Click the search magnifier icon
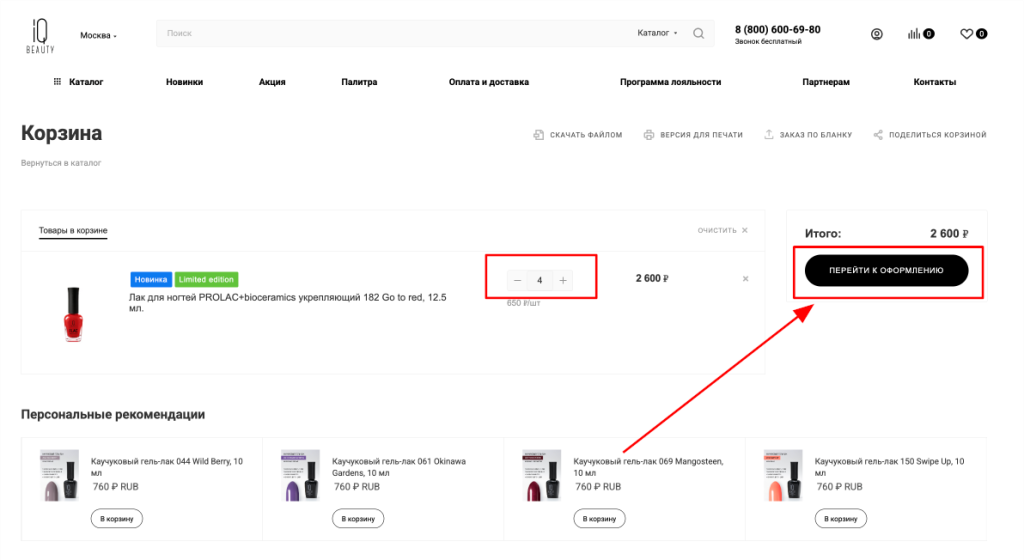Image resolution: width=1024 pixels, height=560 pixels. (698, 33)
